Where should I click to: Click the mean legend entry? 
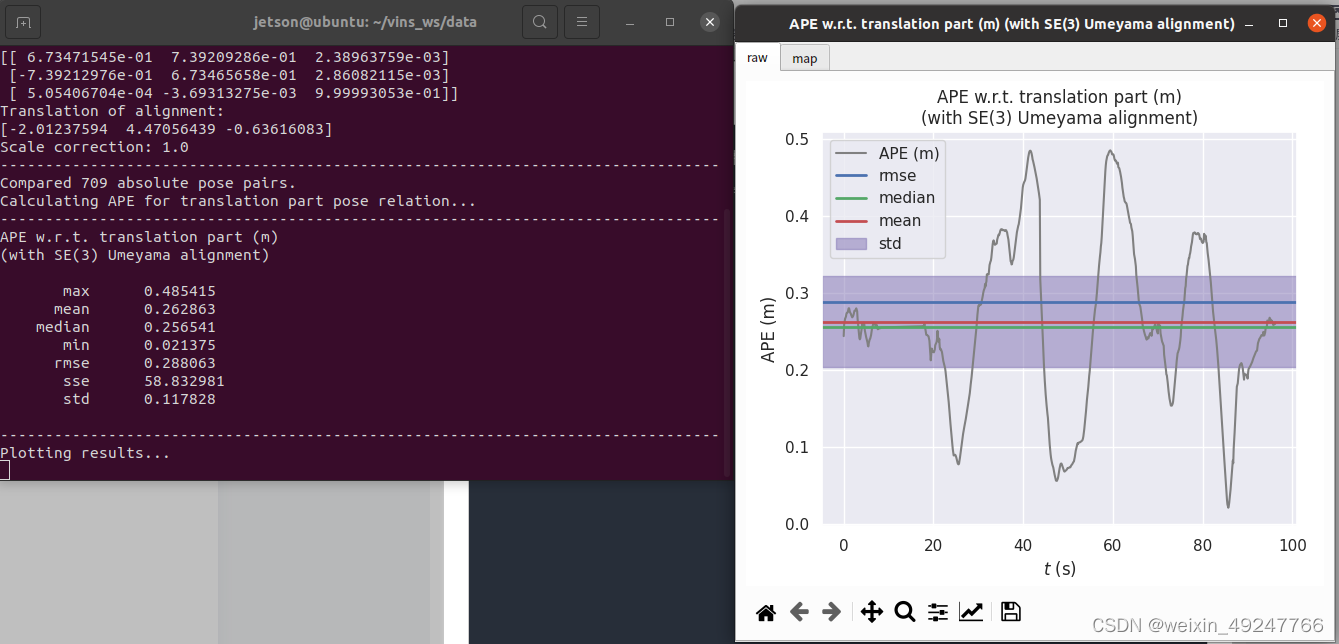[879, 221]
